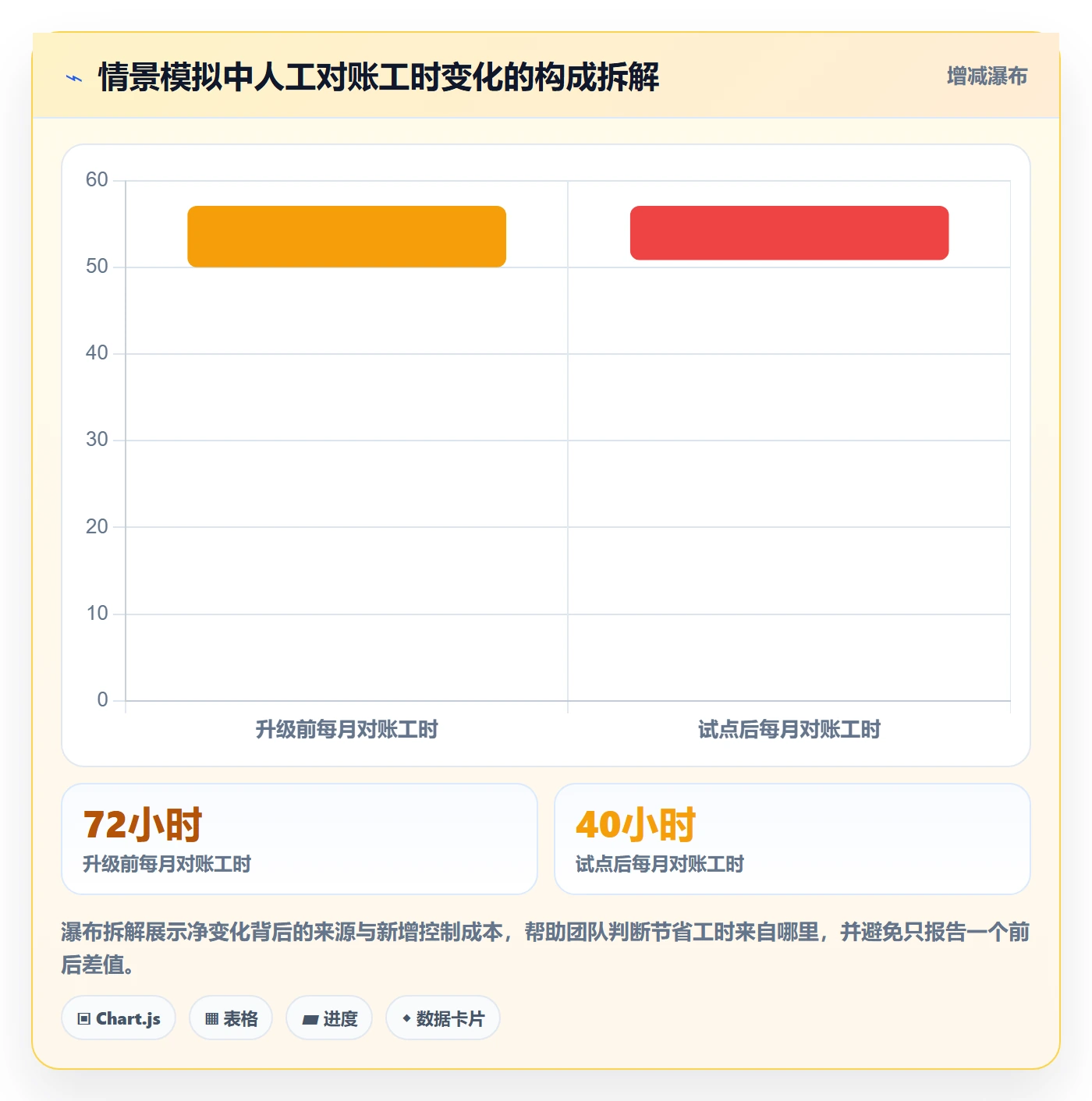Click the y-axis value 40
1092x1101 pixels.
[97, 353]
